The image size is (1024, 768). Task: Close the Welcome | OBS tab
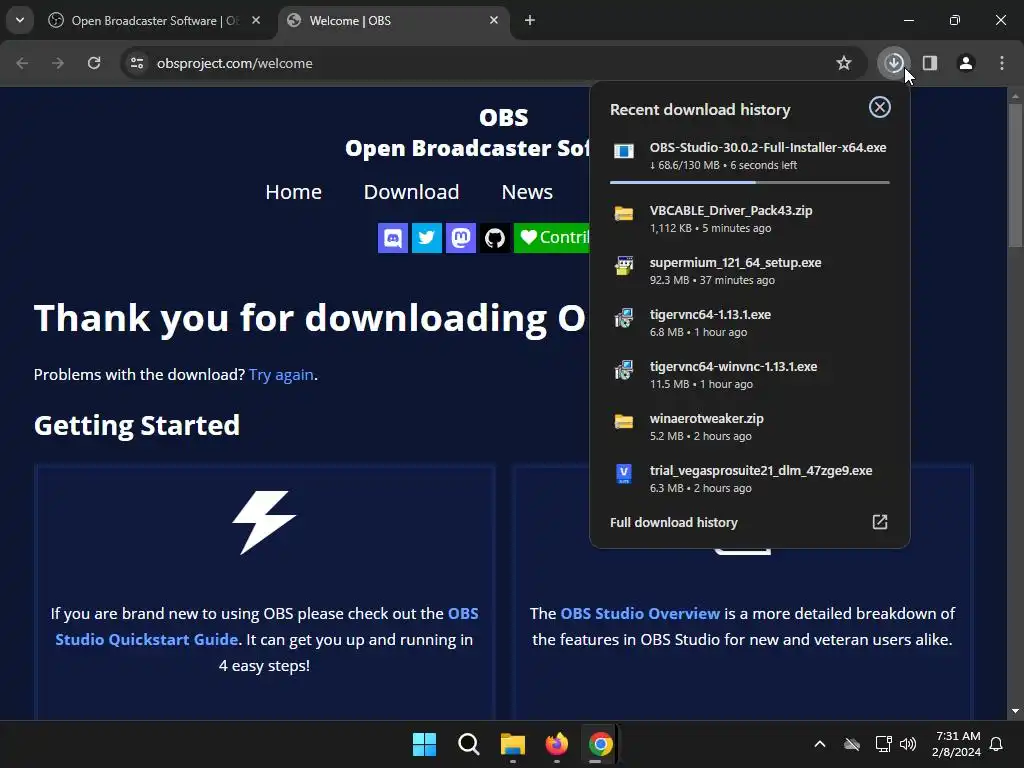(494, 20)
